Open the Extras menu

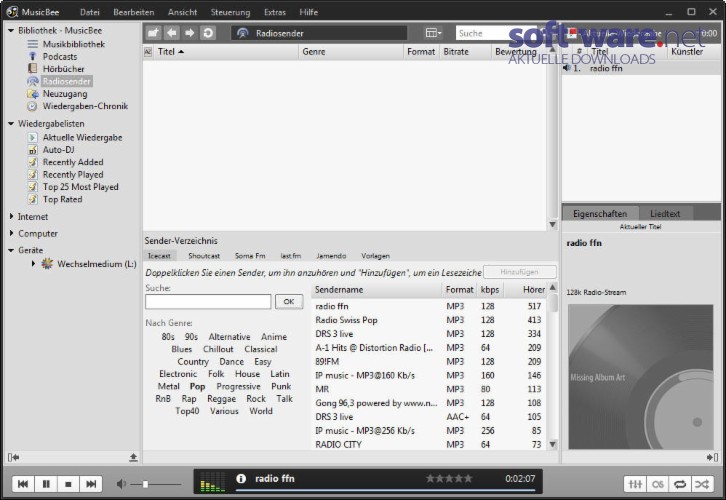[275, 12]
